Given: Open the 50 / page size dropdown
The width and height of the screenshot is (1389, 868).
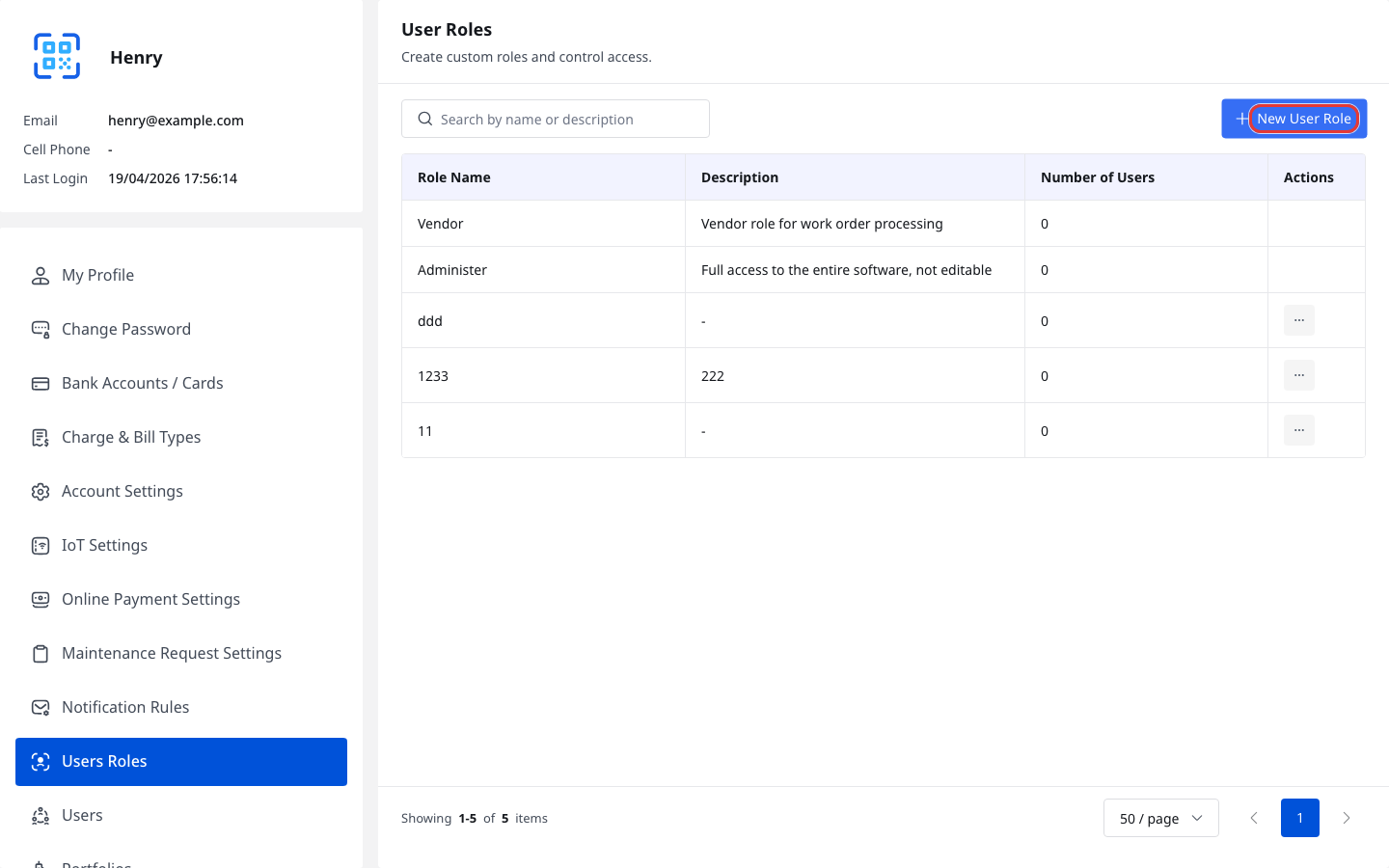Looking at the screenshot, I should click(1161, 818).
